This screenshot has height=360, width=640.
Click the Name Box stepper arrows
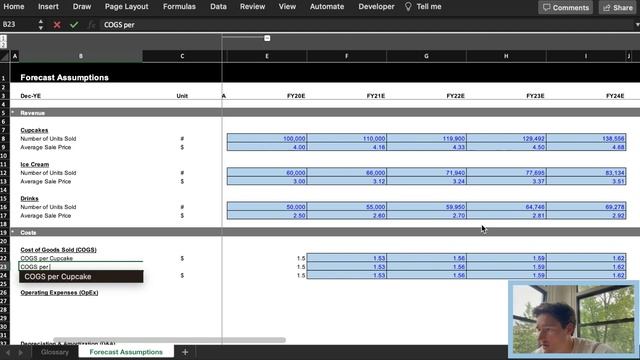click(40, 25)
